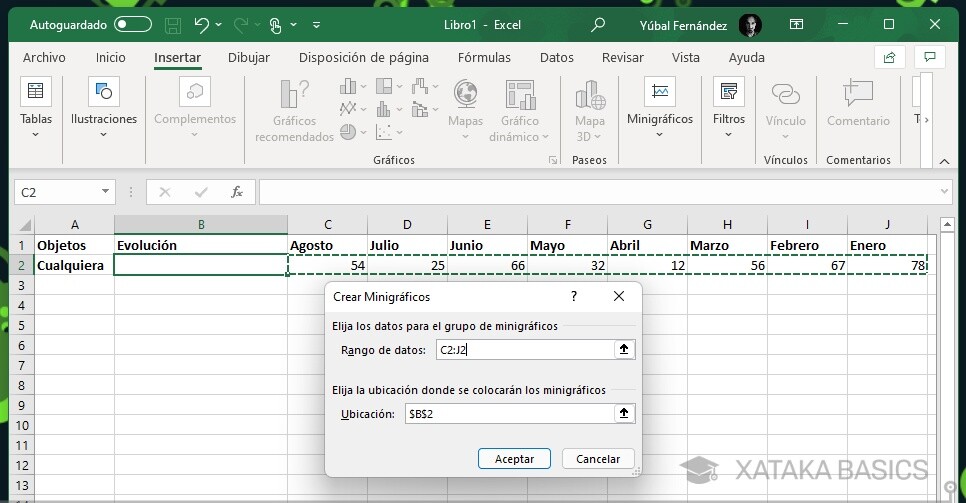The width and height of the screenshot is (966, 503).
Task: Click the Cancelar button
Action: 598,459
